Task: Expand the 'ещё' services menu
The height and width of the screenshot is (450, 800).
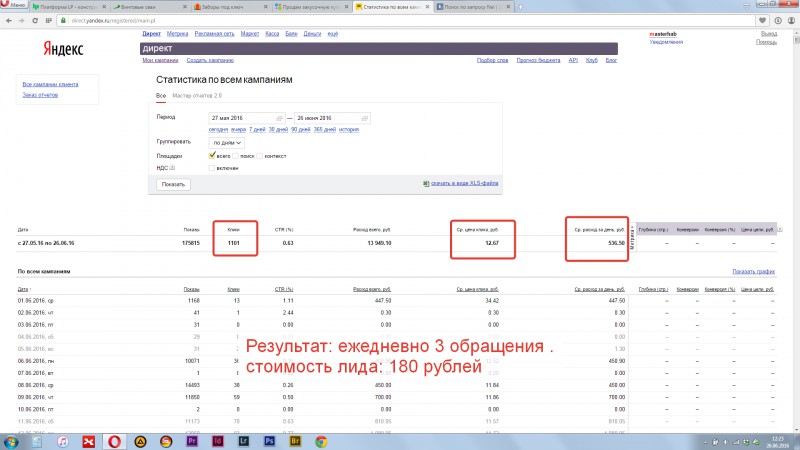Action: (x=333, y=34)
